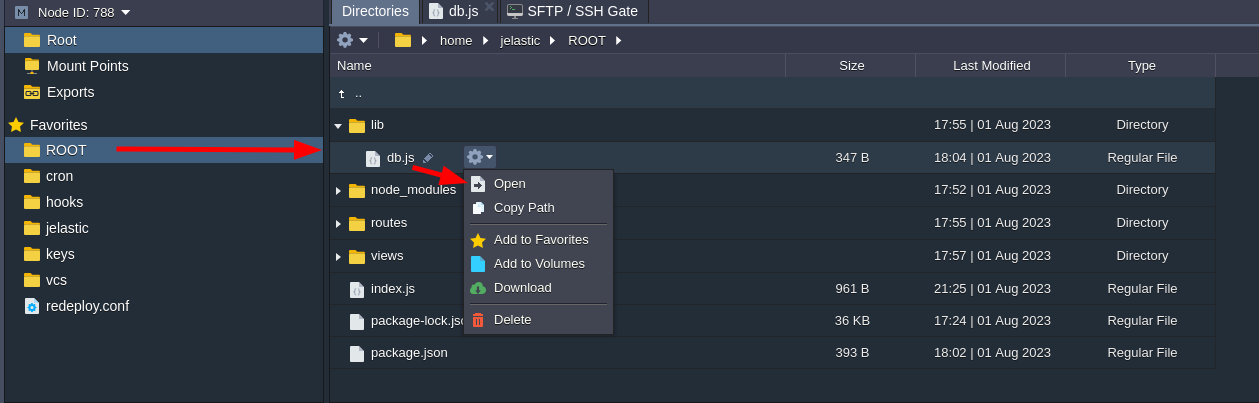Click the redeploy.conf file icon in Favorites
Screen dimensions: 1259x403
(x=32, y=306)
